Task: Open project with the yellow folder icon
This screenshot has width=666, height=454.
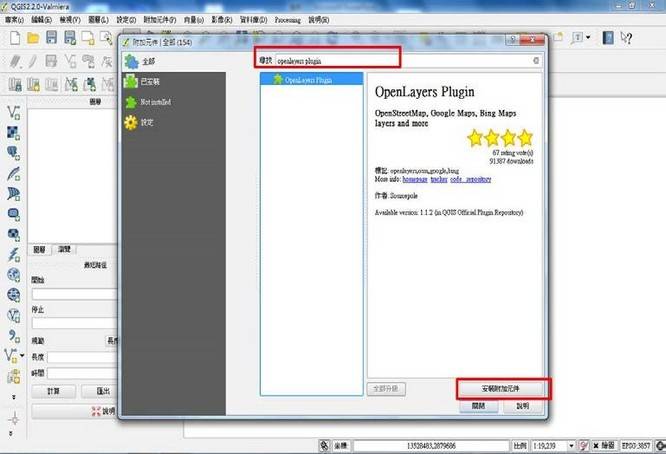Action: point(33,38)
